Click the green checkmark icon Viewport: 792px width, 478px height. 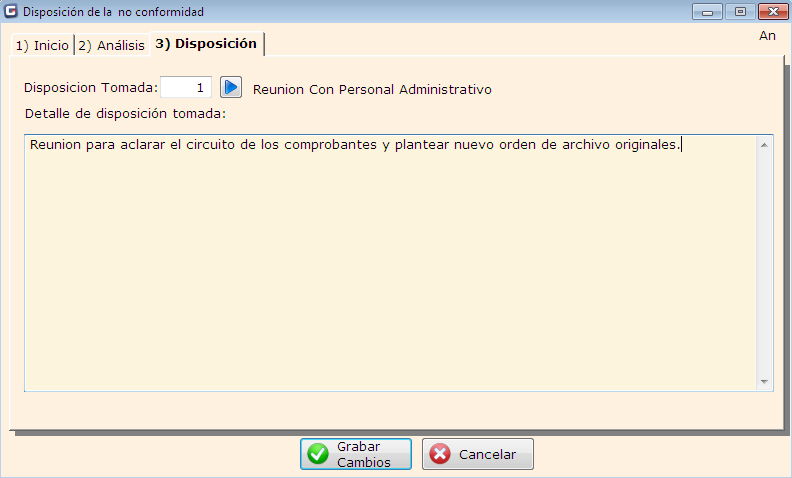click(318, 454)
